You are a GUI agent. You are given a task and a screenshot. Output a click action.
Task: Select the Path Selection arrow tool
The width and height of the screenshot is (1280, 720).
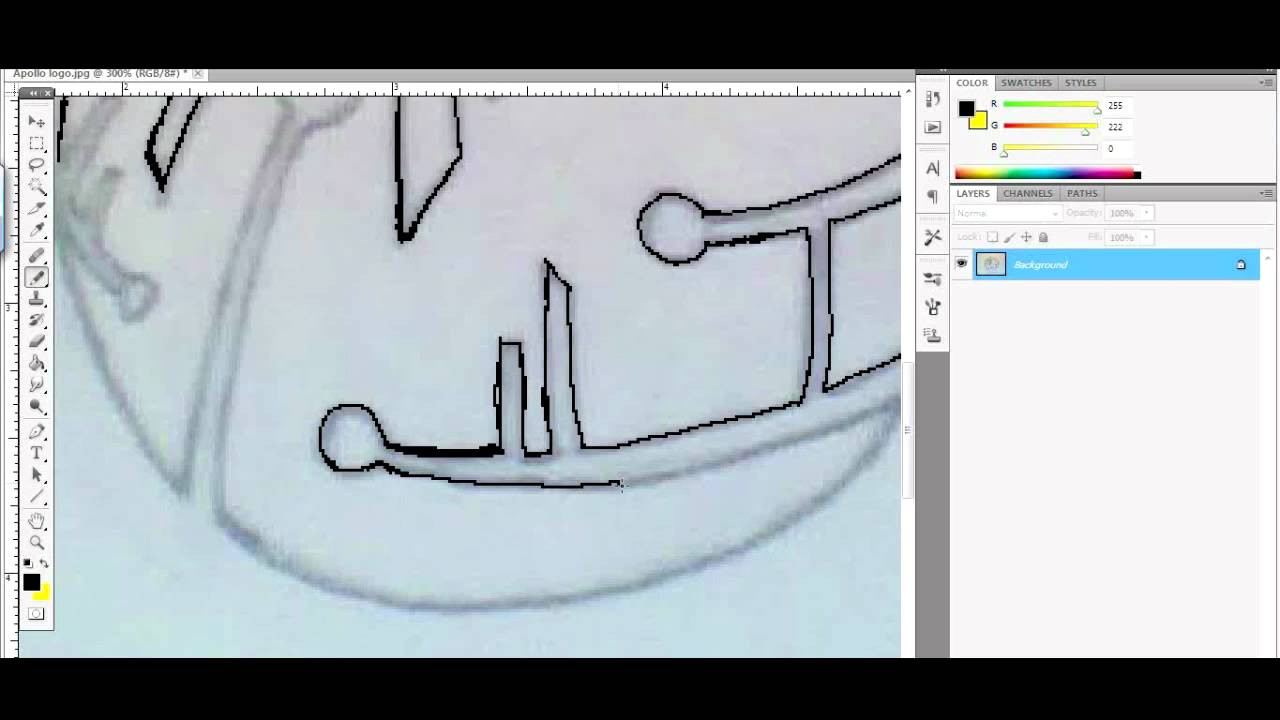37,475
